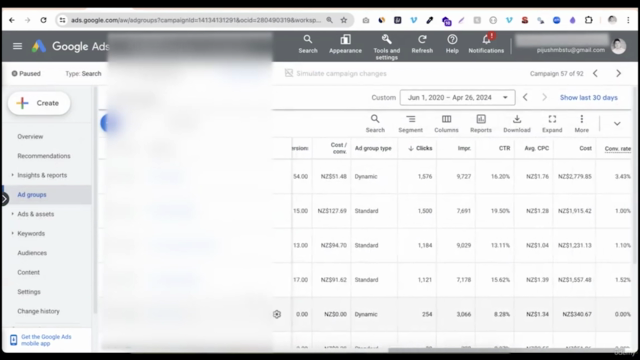Click the NZ$2,779.85 cost cell
640x360 pixels.
[x=574, y=176]
